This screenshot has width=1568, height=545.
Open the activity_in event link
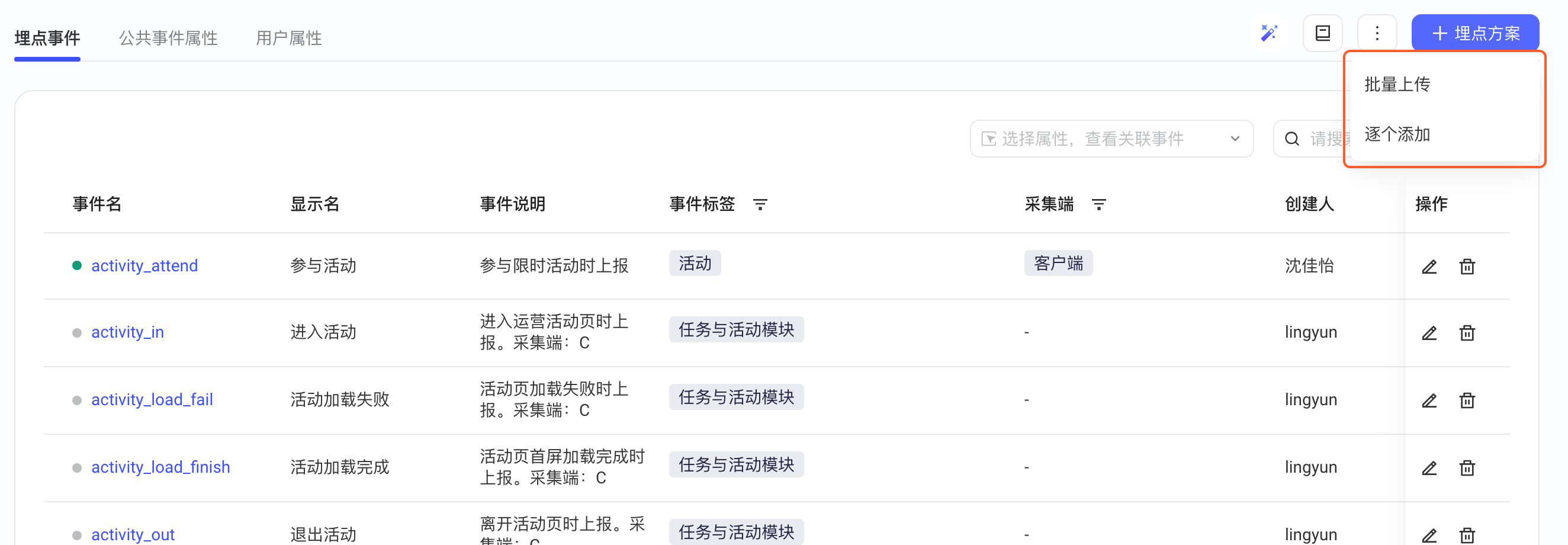tap(127, 332)
